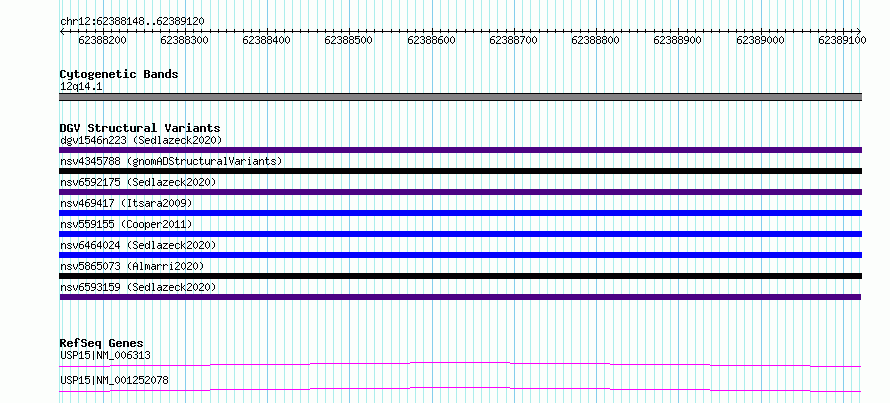The image size is (890, 403).
Task: Select the black bar under nsv5865073
Action: [460, 276]
